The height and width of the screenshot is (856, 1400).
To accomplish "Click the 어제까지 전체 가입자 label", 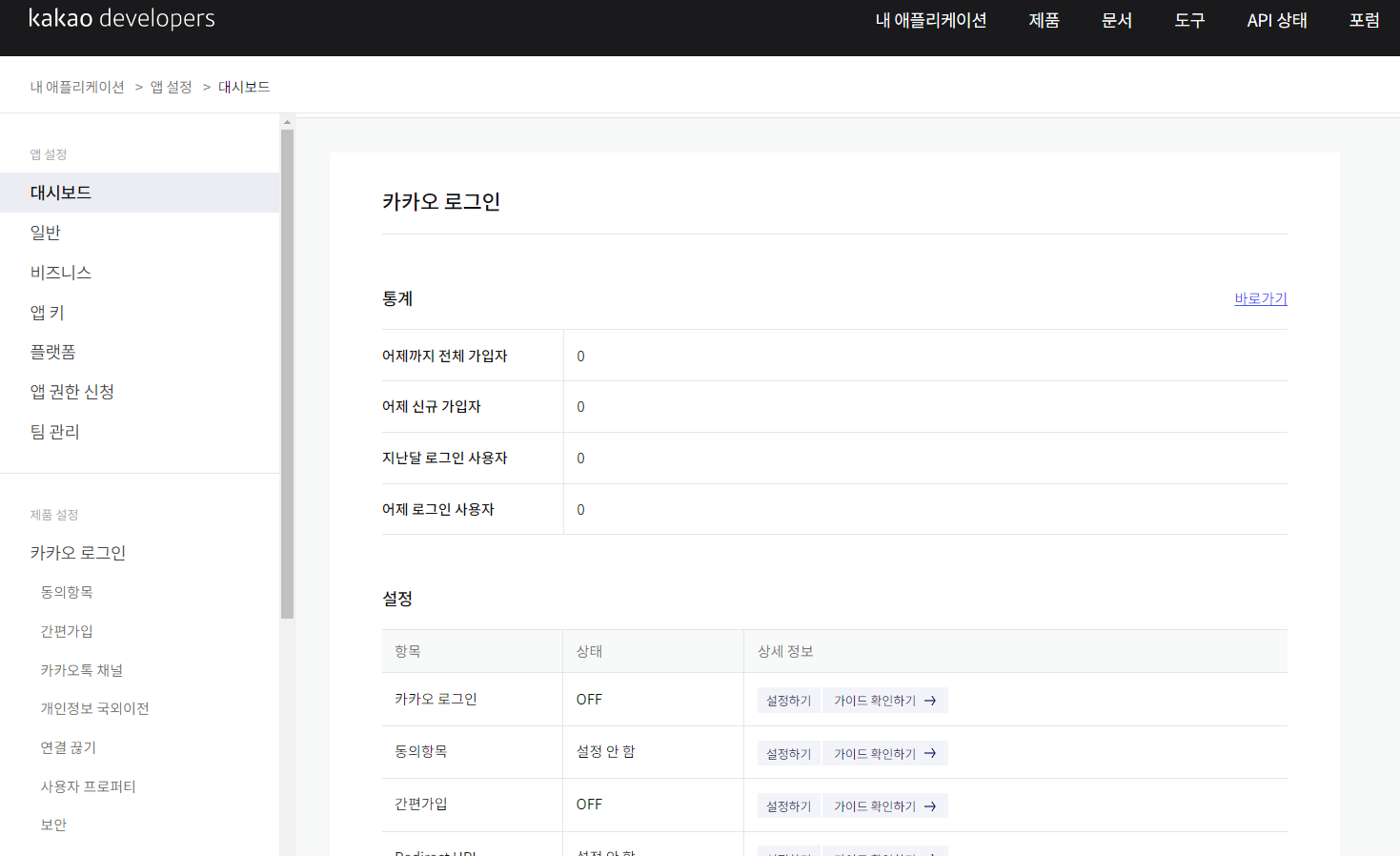I will tap(445, 356).
